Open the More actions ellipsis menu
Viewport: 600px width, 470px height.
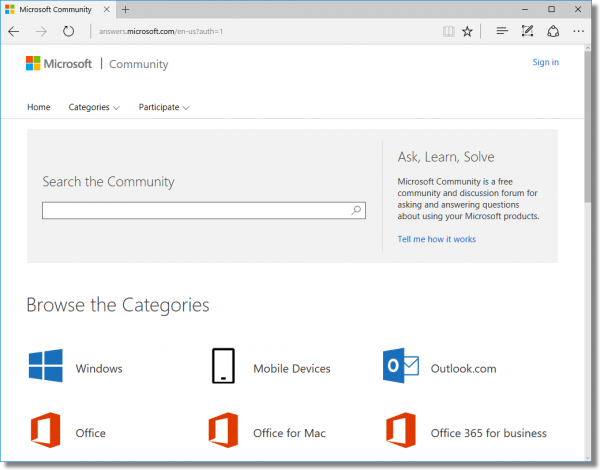click(579, 31)
